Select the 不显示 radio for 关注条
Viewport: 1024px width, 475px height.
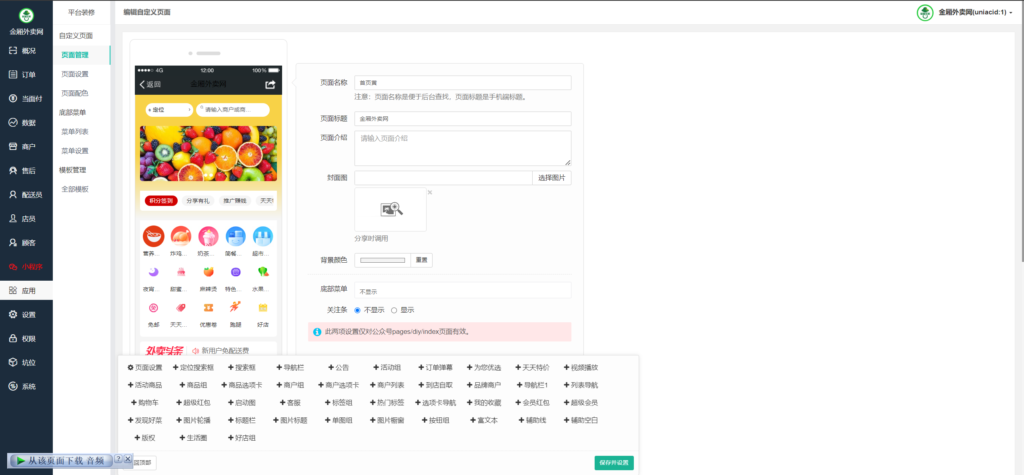tap(358, 310)
